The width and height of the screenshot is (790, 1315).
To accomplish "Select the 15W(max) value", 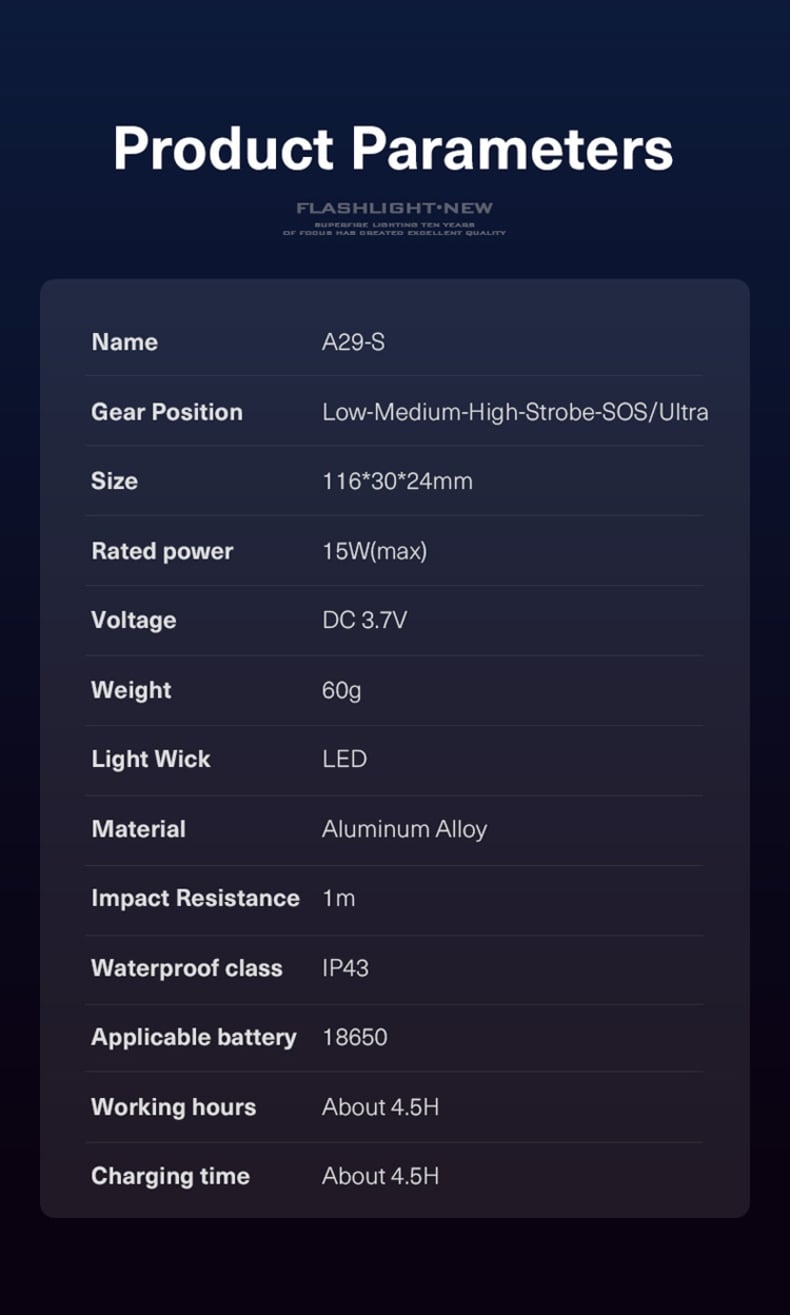I will coord(374,551).
